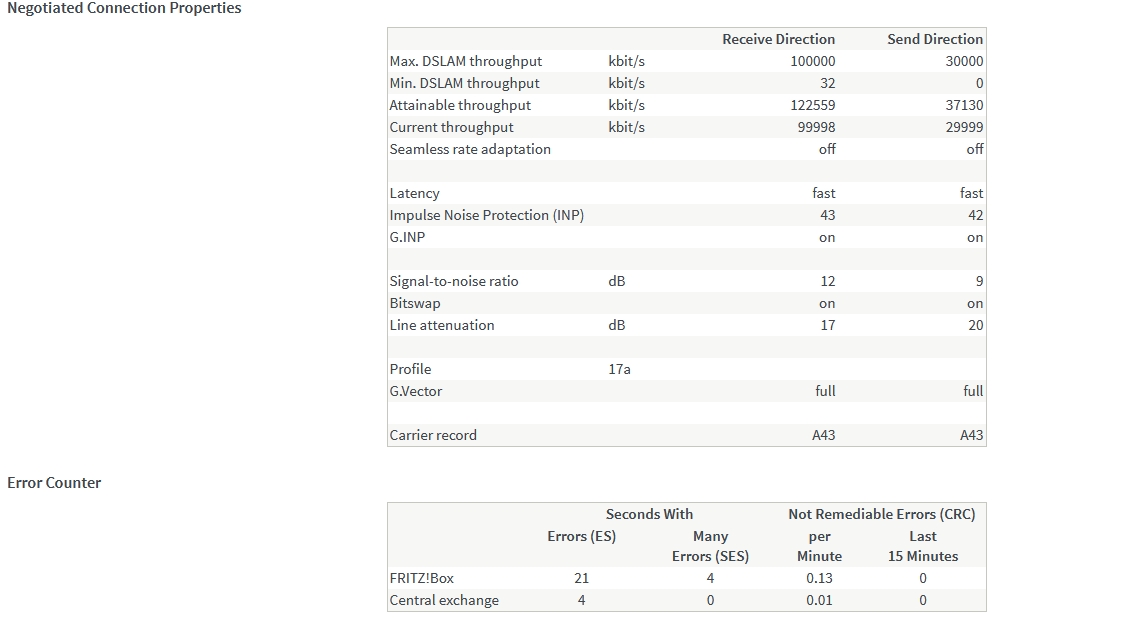The height and width of the screenshot is (620, 1146).
Task: Click the Errors (ES) column header
Action: point(582,536)
